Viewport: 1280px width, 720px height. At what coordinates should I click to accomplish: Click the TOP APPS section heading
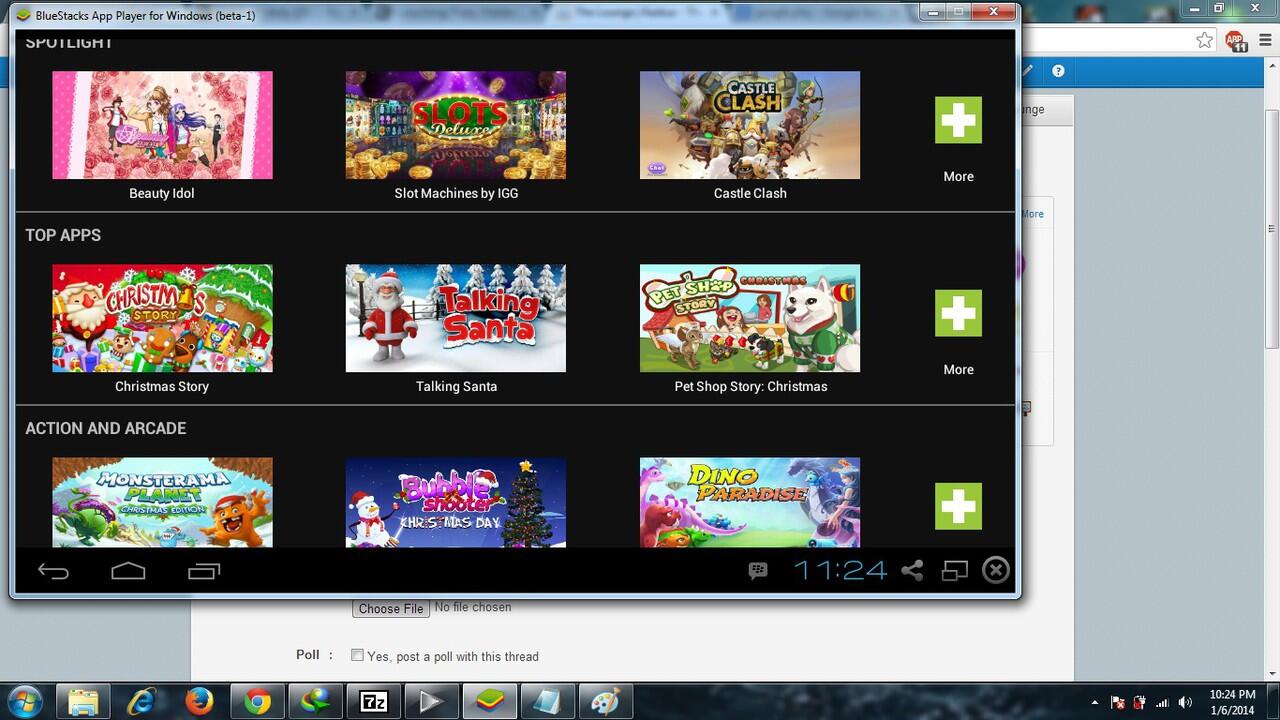(63, 235)
